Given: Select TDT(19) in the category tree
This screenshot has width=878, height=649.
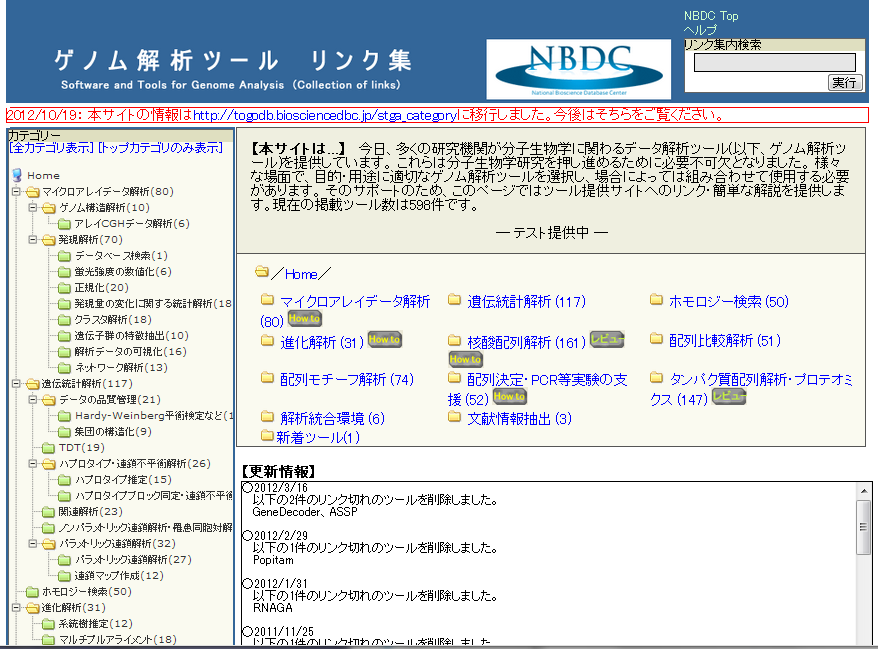Looking at the screenshot, I should point(81,447).
